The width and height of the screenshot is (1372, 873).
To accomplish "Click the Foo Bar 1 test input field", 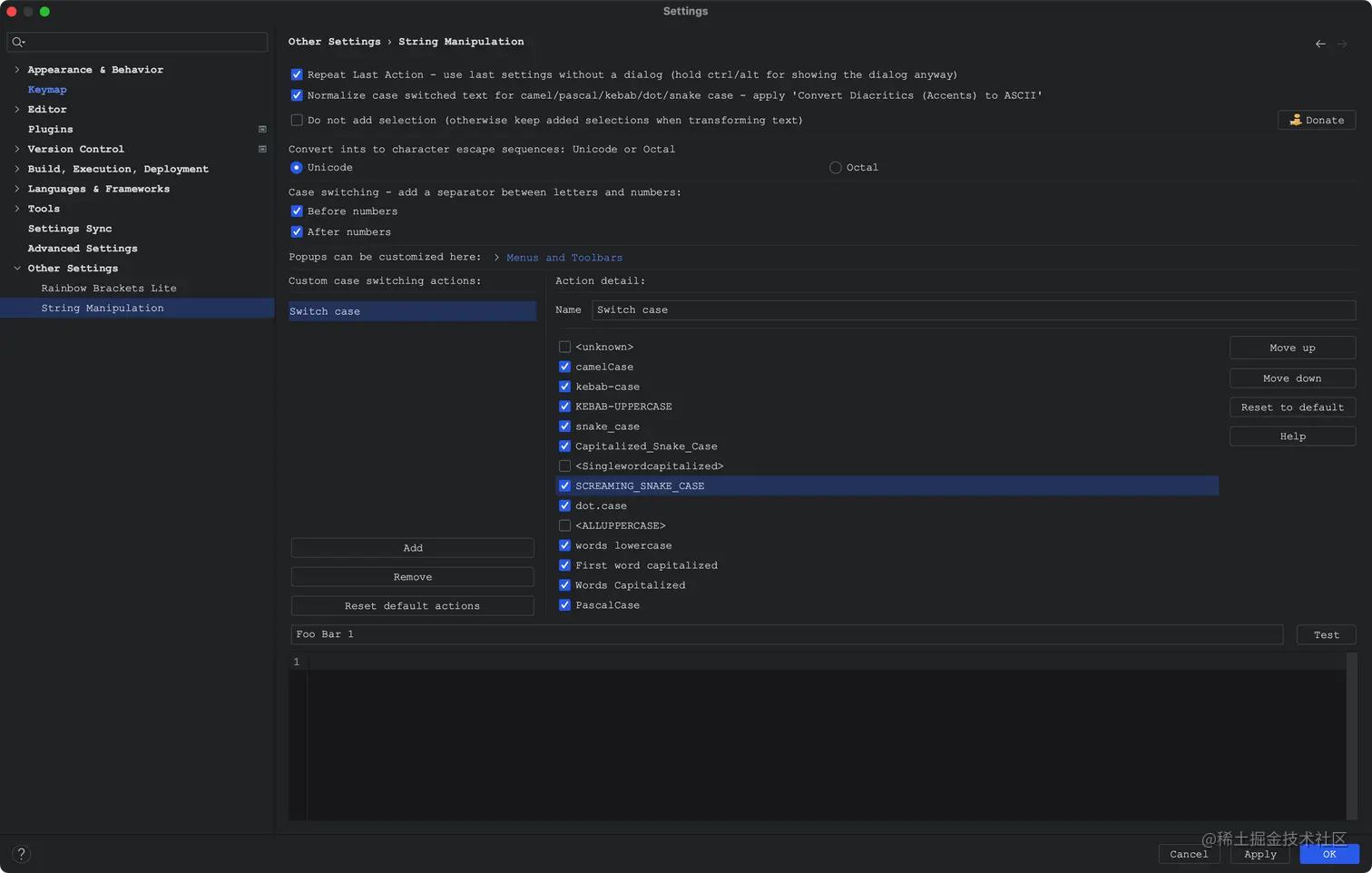I will point(786,634).
